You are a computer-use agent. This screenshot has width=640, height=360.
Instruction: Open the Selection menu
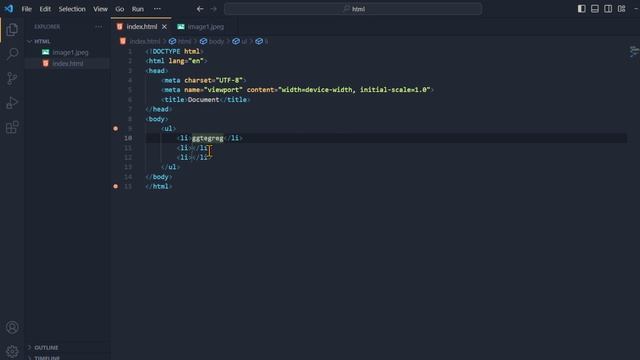(72, 9)
